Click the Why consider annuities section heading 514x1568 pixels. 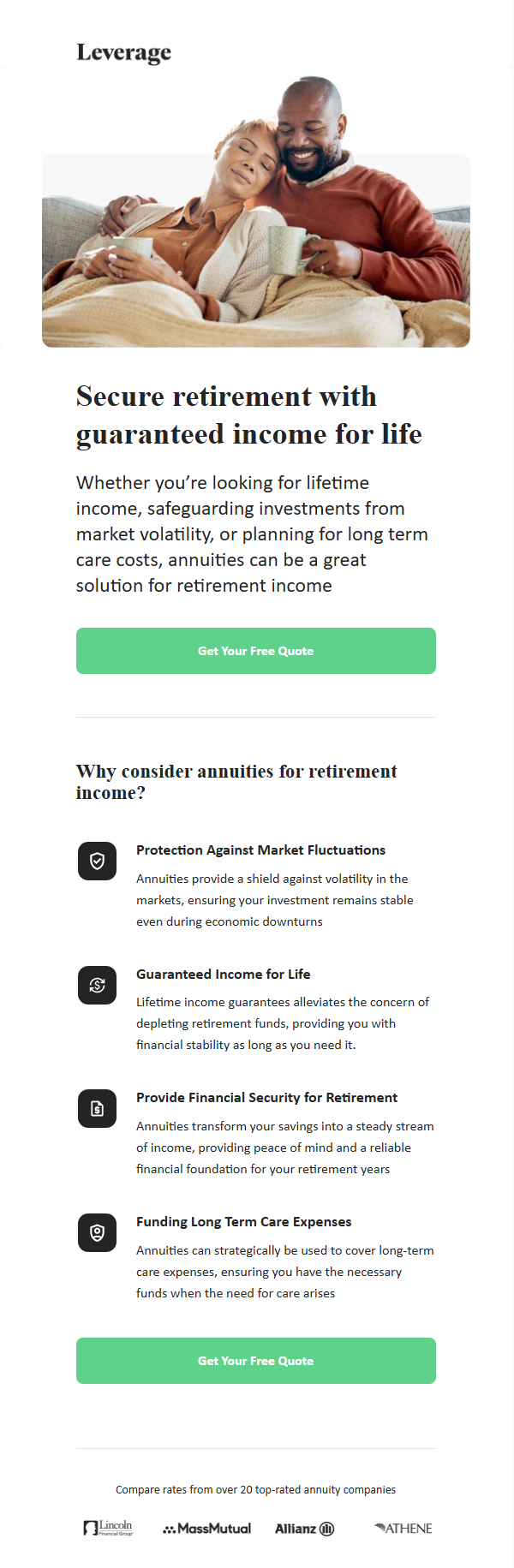coord(236,781)
